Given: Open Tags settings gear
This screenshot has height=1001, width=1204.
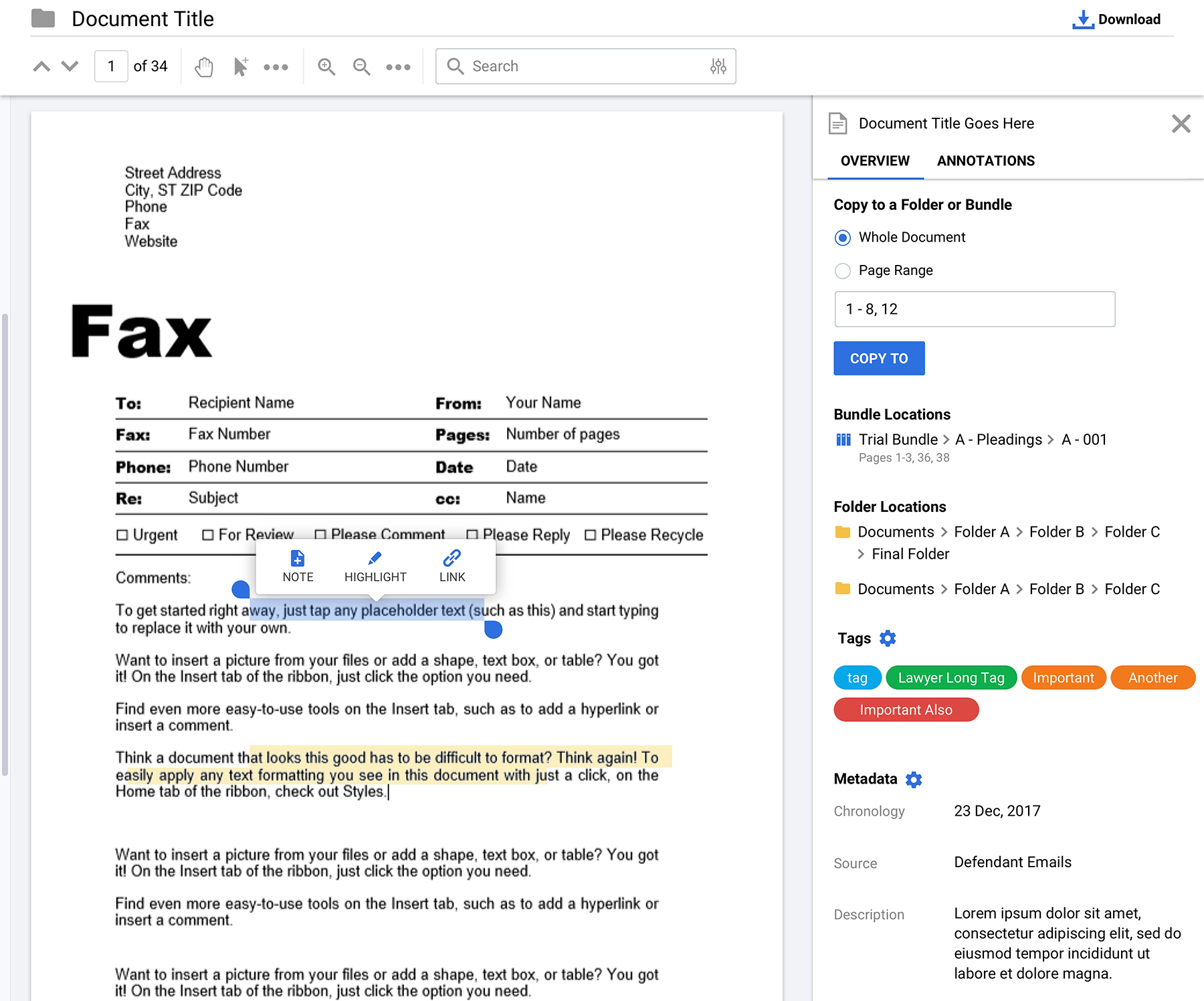Looking at the screenshot, I should (x=888, y=638).
